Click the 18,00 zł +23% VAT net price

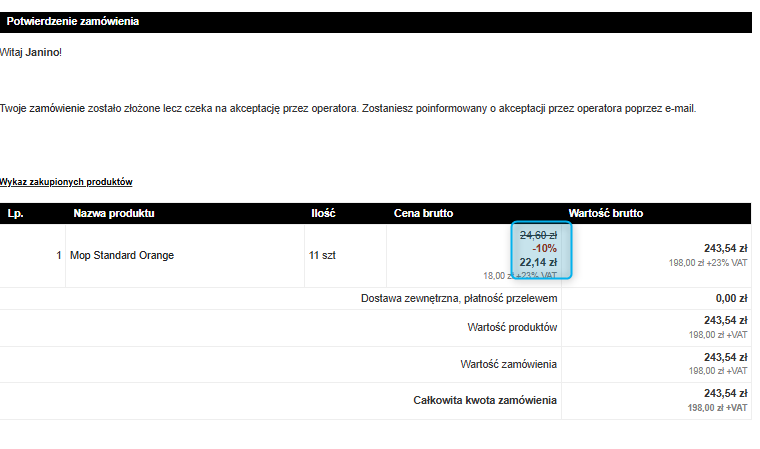(x=520, y=275)
